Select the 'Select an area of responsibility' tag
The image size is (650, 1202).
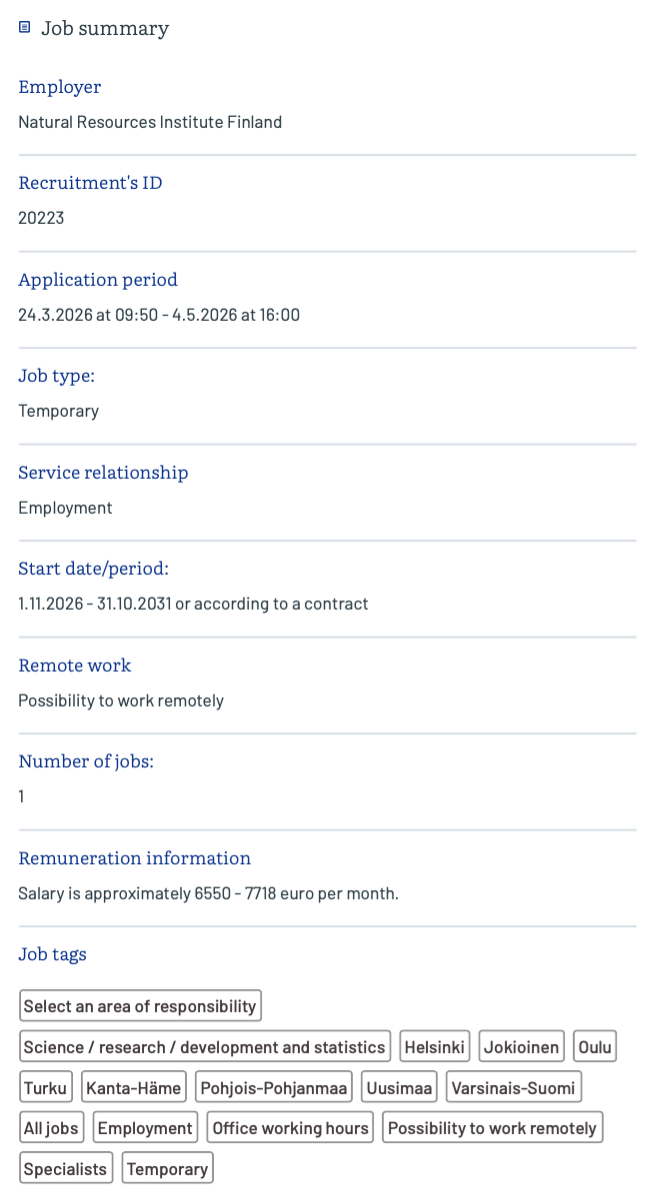pyautogui.click(x=140, y=1006)
